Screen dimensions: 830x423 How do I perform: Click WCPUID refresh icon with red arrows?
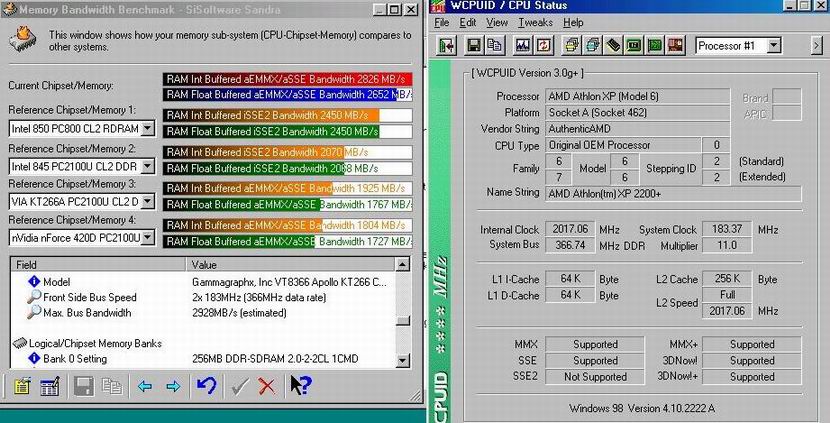pos(544,46)
